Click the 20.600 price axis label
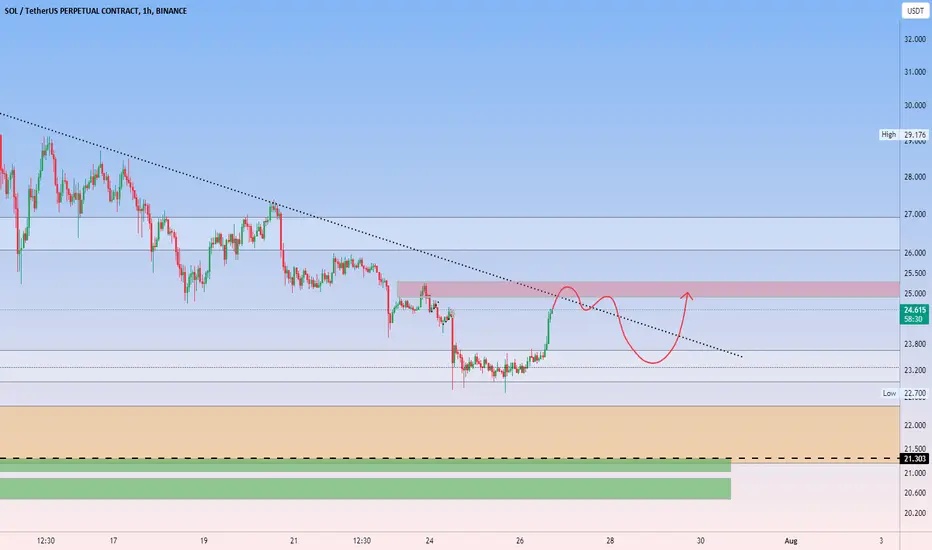Screen dimensions: 932x550 coord(915,493)
